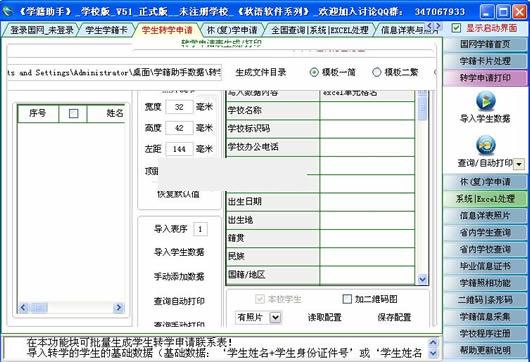Open 系统|Excel处理 in the sidebar

[485, 199]
